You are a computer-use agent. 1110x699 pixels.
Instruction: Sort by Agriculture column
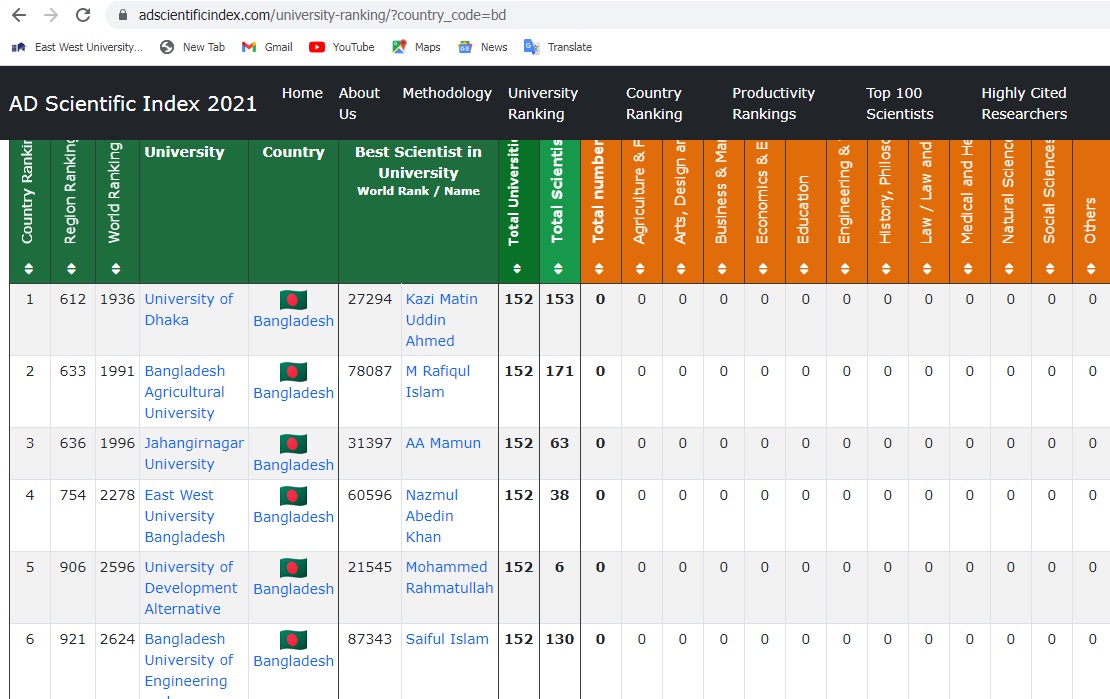[x=641, y=268]
